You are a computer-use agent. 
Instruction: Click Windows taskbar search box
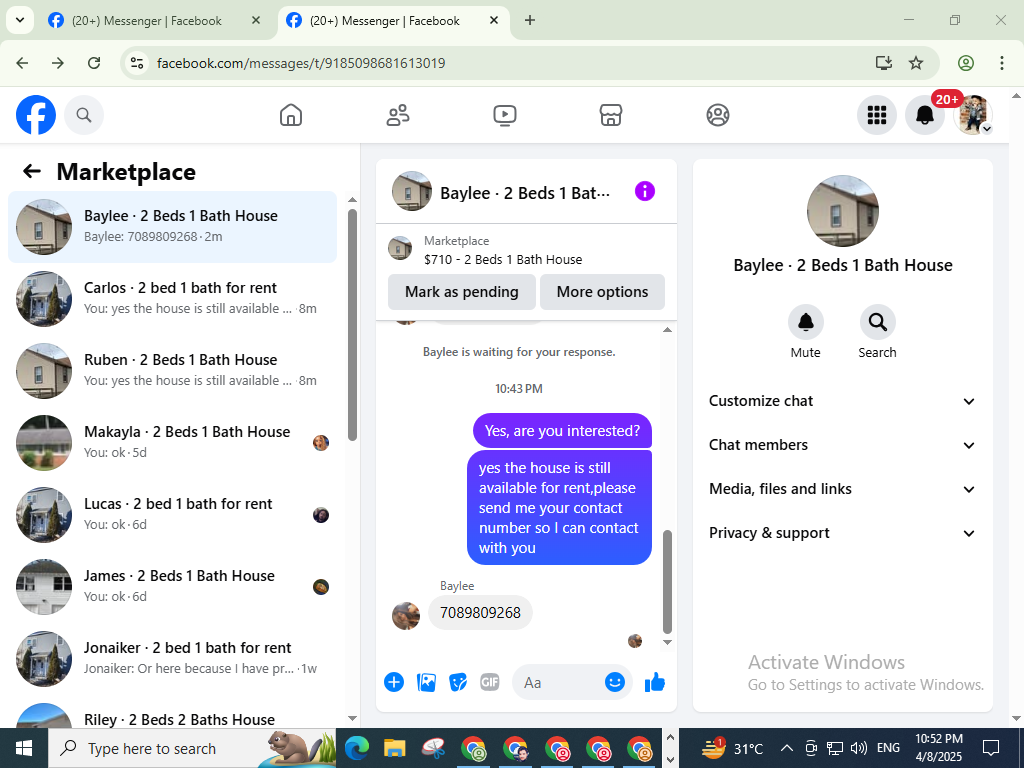(x=191, y=748)
